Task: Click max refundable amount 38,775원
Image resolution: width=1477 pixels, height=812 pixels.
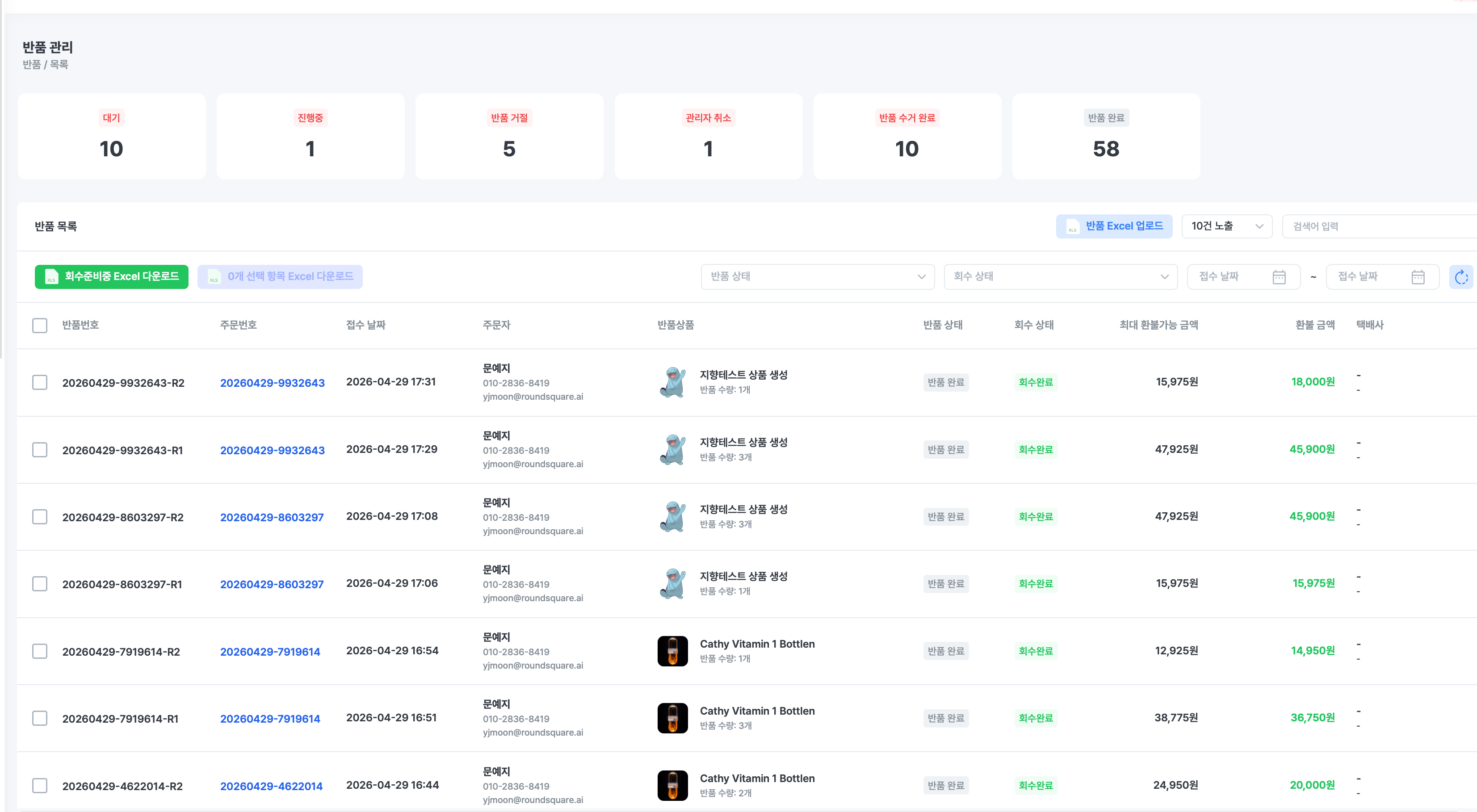Action: pos(1176,717)
